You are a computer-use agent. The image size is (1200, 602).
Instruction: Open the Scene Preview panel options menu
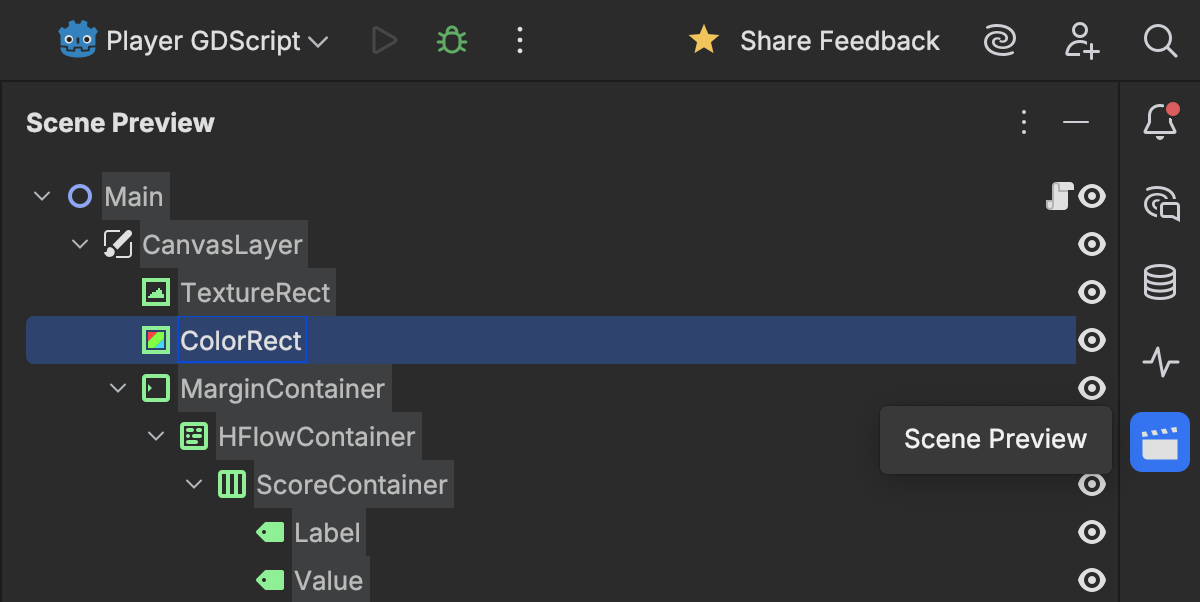tap(1023, 122)
